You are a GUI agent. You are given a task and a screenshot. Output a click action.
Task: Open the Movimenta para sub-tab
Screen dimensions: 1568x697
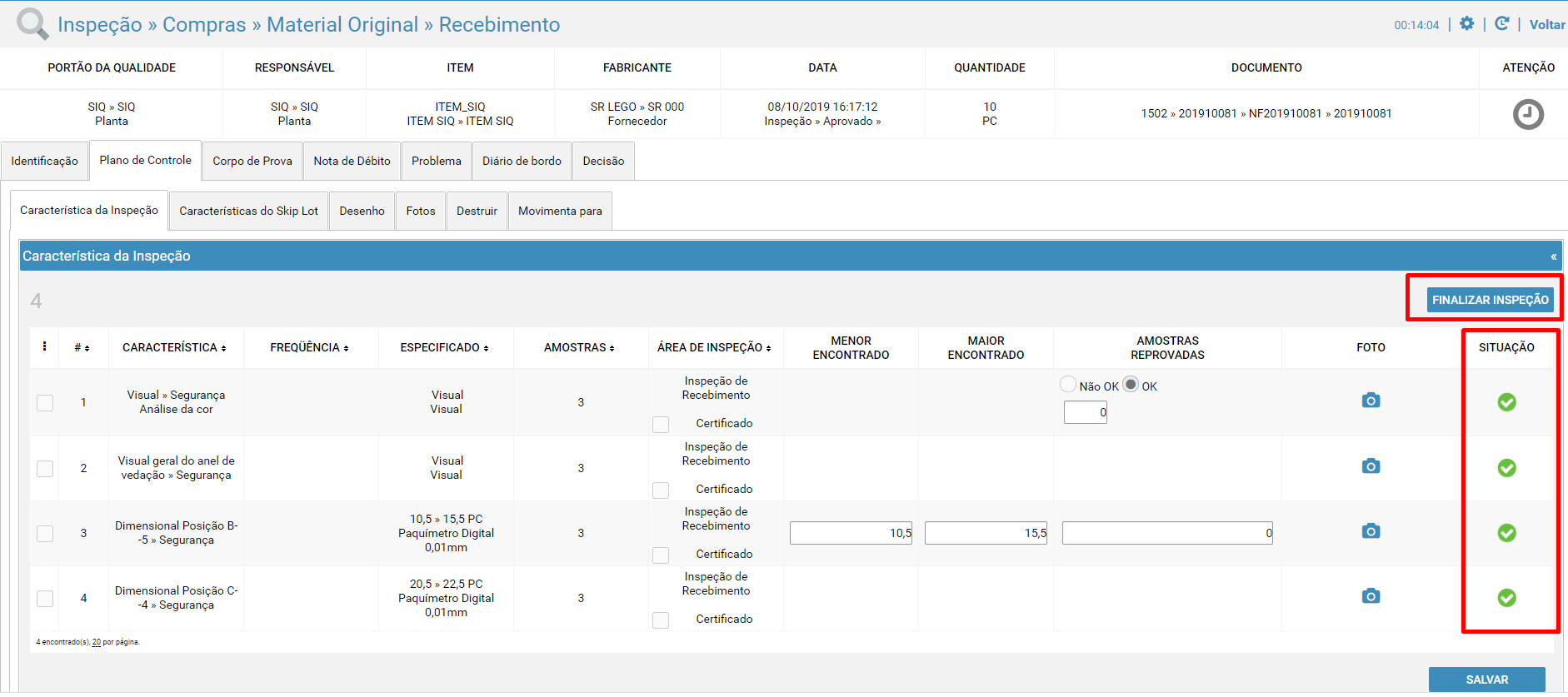560,211
